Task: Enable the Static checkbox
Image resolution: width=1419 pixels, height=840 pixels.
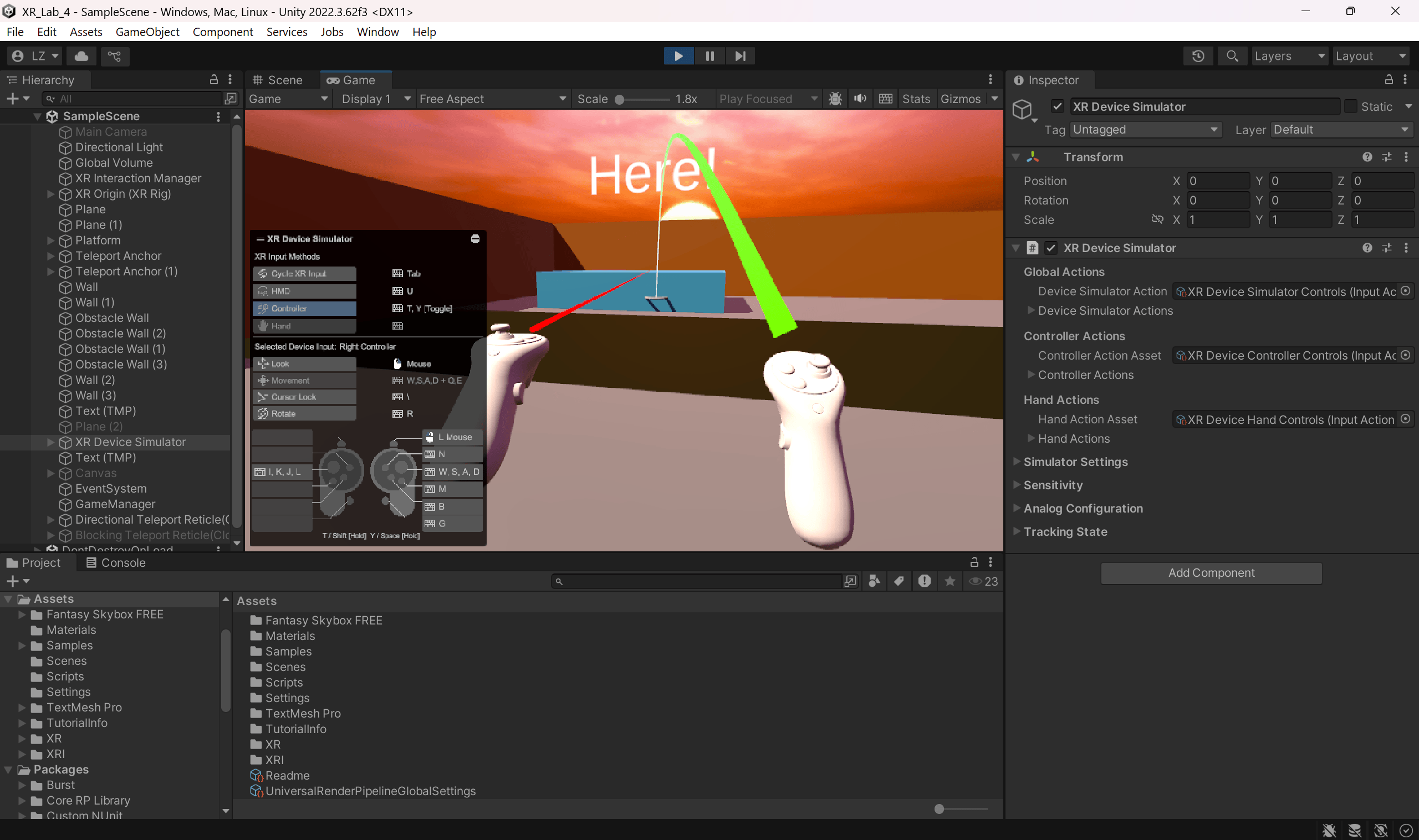Action: (x=1350, y=106)
